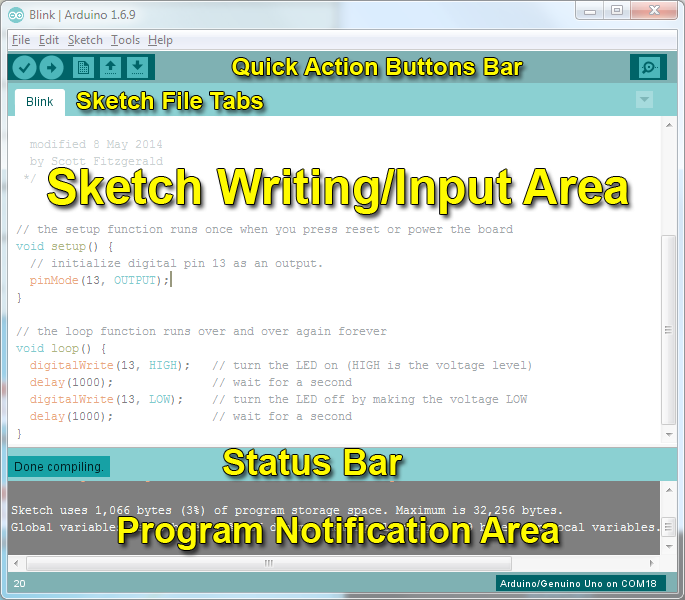Click the comment 'initialize digital pin 13 as an output'
The image size is (685, 600).
coord(176,264)
